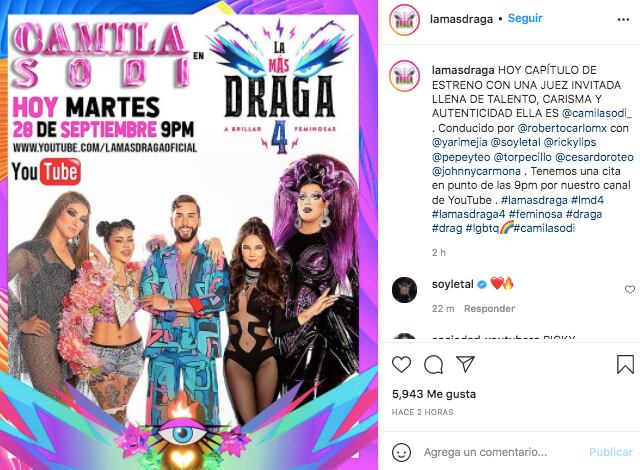Open the emoji picker smiley icon
Image resolution: width=640 pixels, height=470 pixels.
coord(401,452)
